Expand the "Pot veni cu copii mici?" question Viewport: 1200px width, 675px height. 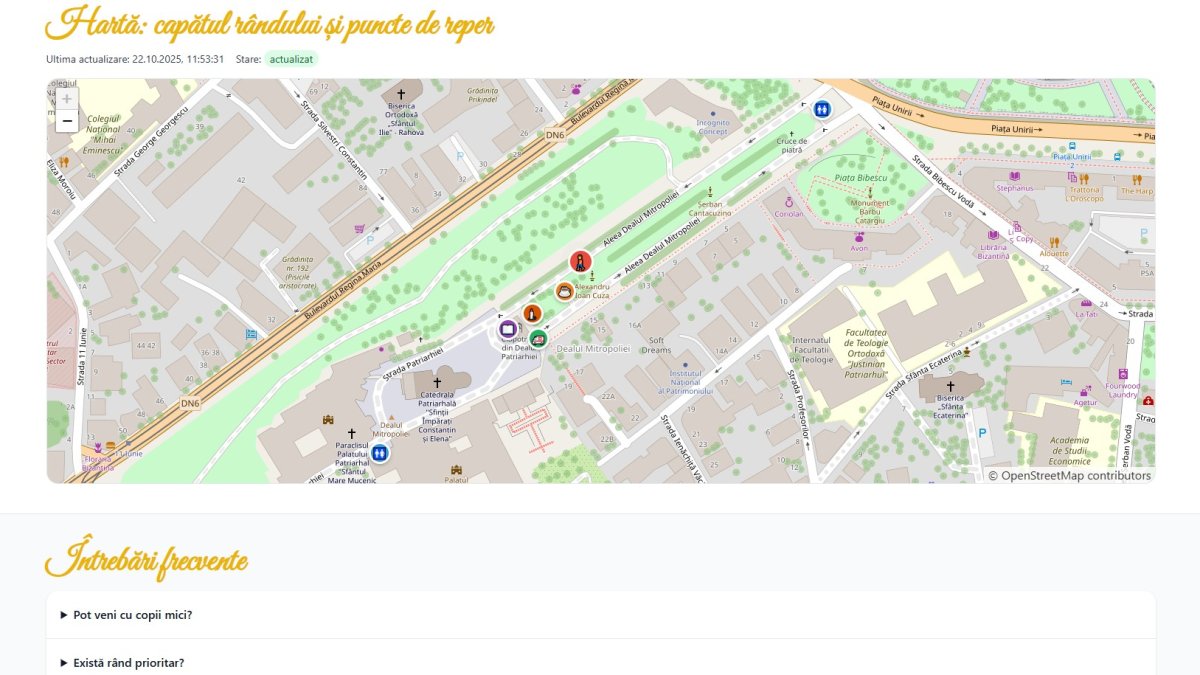[x=601, y=615]
